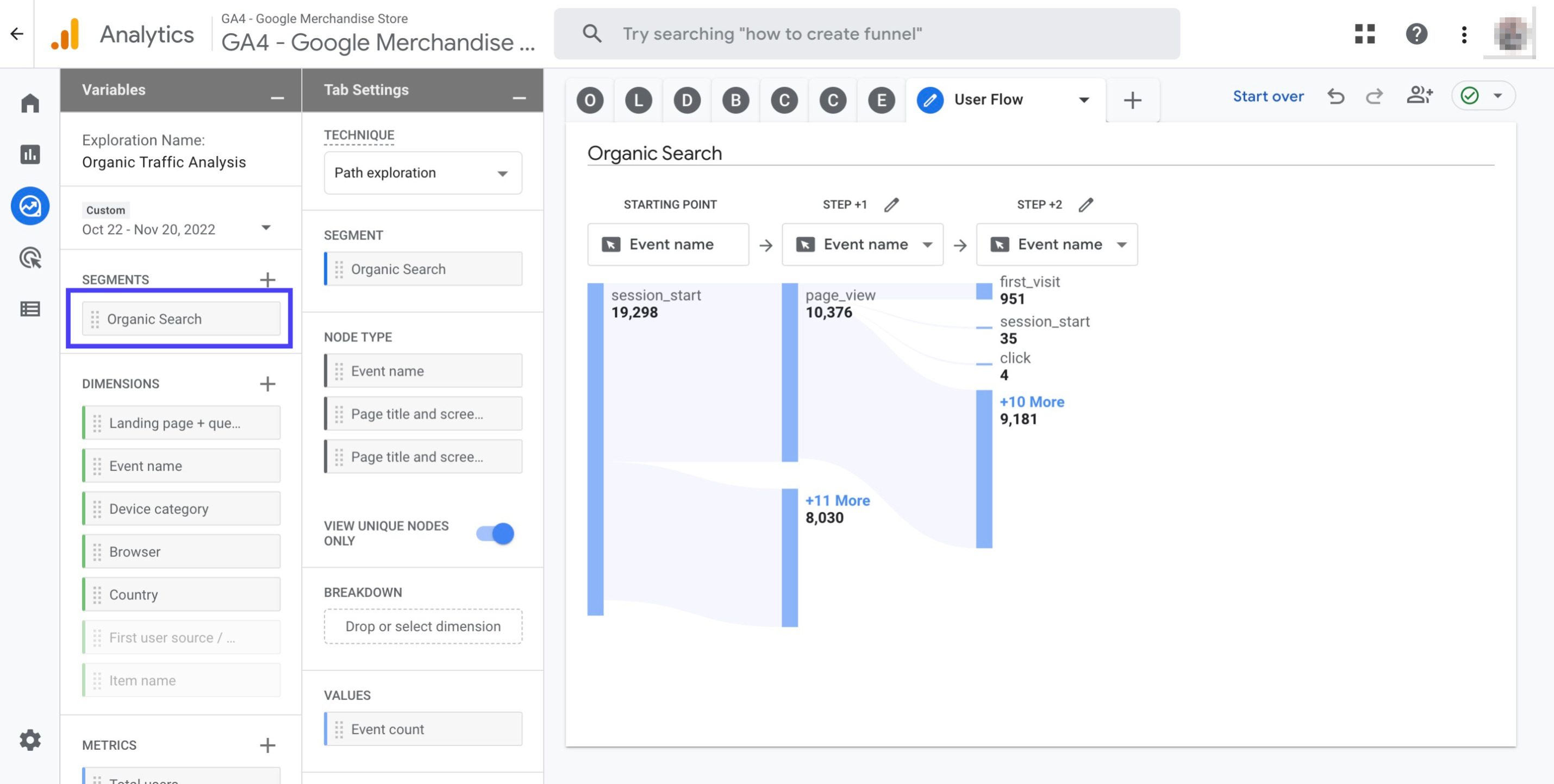The height and width of the screenshot is (784, 1554).
Task: Click the search magnifier icon
Action: tap(592, 34)
